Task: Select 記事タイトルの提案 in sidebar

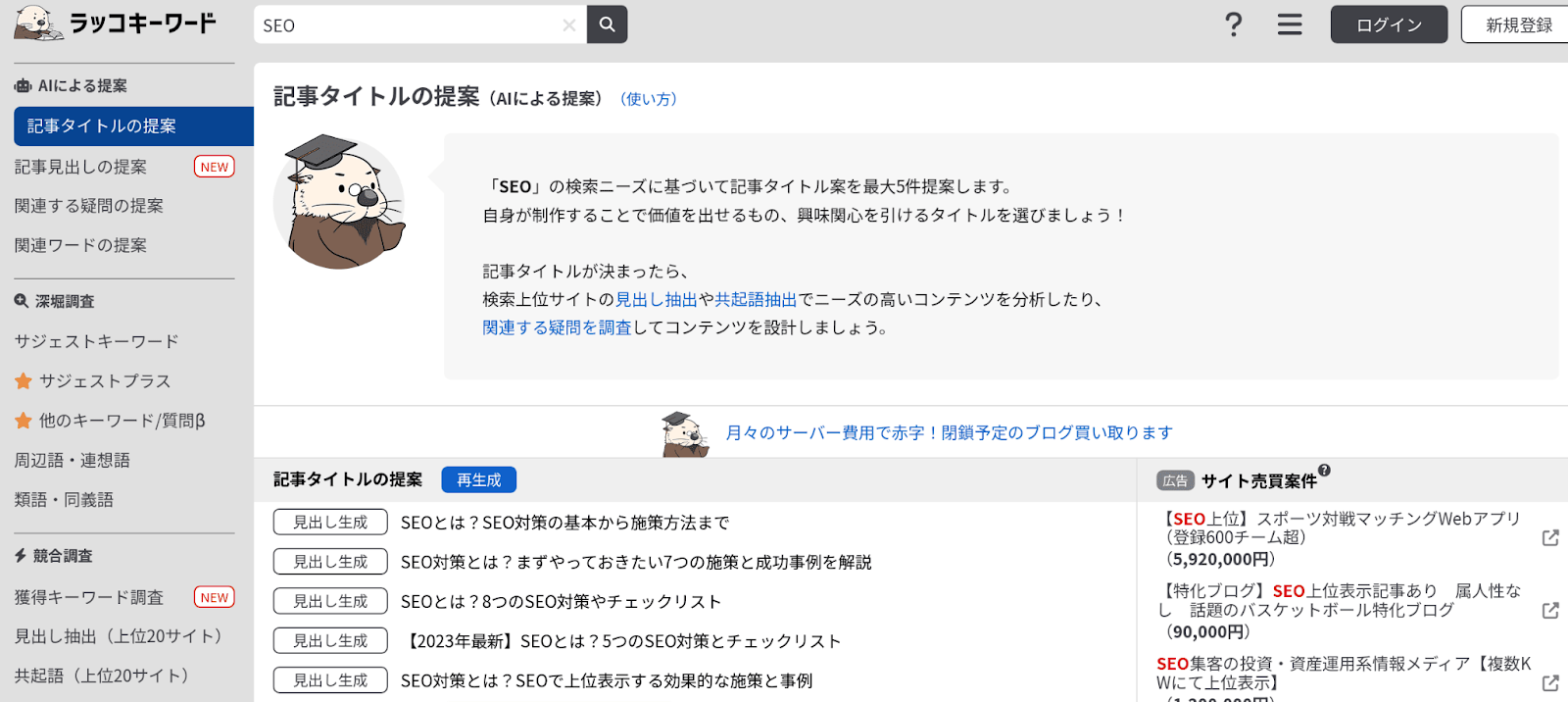Action: [x=133, y=126]
